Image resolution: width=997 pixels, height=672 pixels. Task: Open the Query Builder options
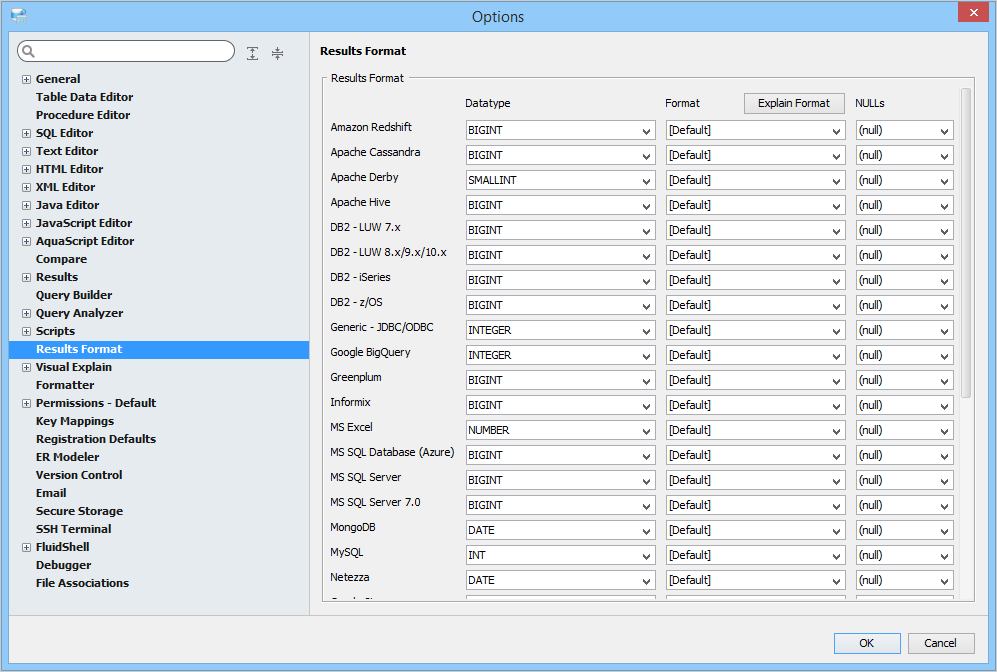74,295
